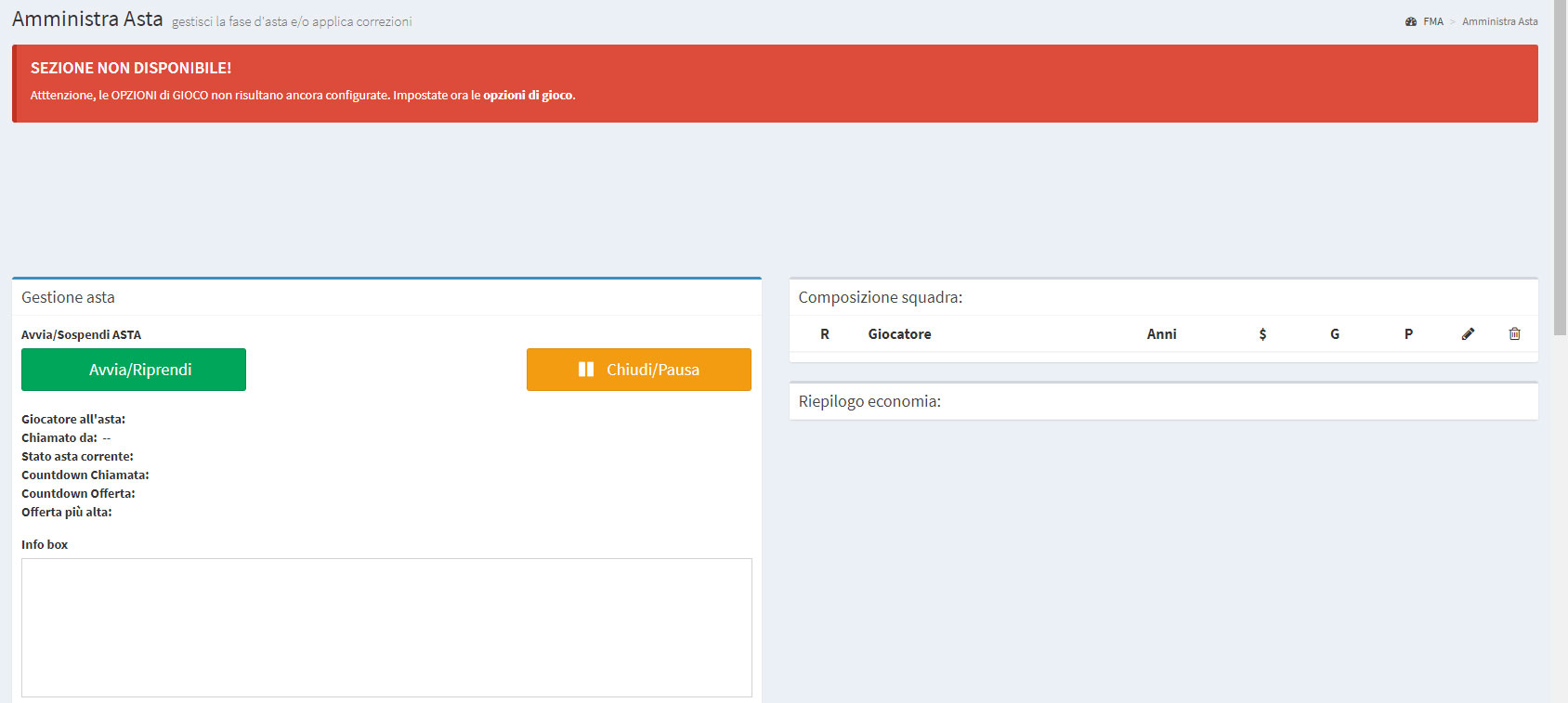Click the page's vertical scrollbar
Image resolution: width=1568 pixels, height=703 pixels.
click(x=1560, y=167)
